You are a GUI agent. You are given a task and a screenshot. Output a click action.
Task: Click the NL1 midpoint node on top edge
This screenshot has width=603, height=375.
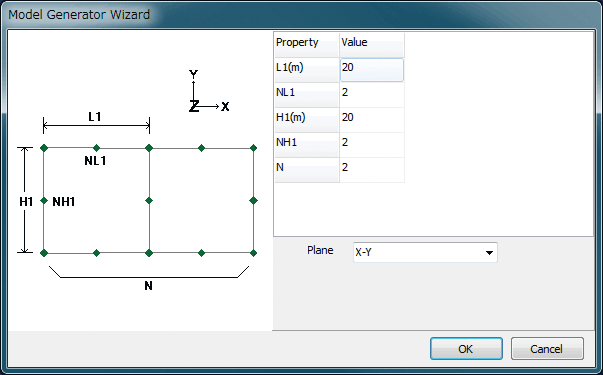click(x=97, y=148)
